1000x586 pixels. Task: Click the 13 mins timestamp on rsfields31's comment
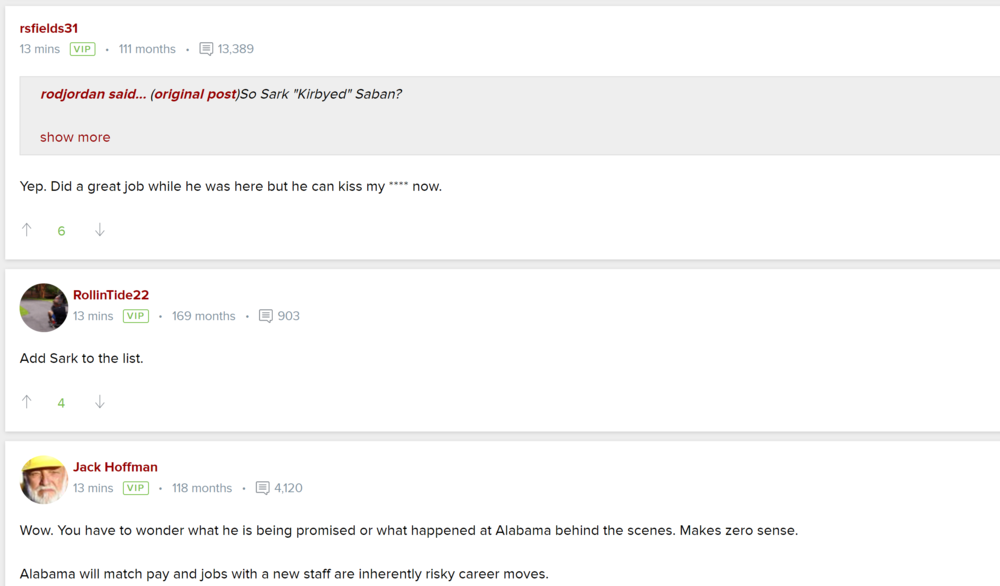(40, 49)
